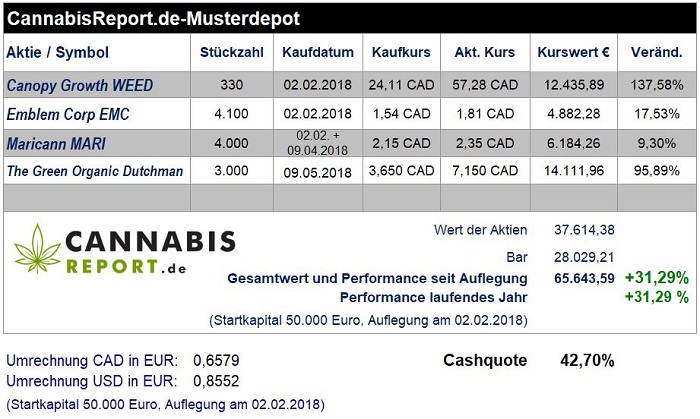
Task: Click the Veränd. column header
Action: [657, 52]
